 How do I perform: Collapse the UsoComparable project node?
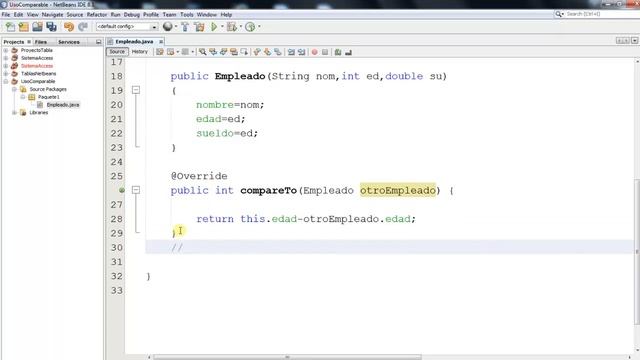tap(6, 81)
